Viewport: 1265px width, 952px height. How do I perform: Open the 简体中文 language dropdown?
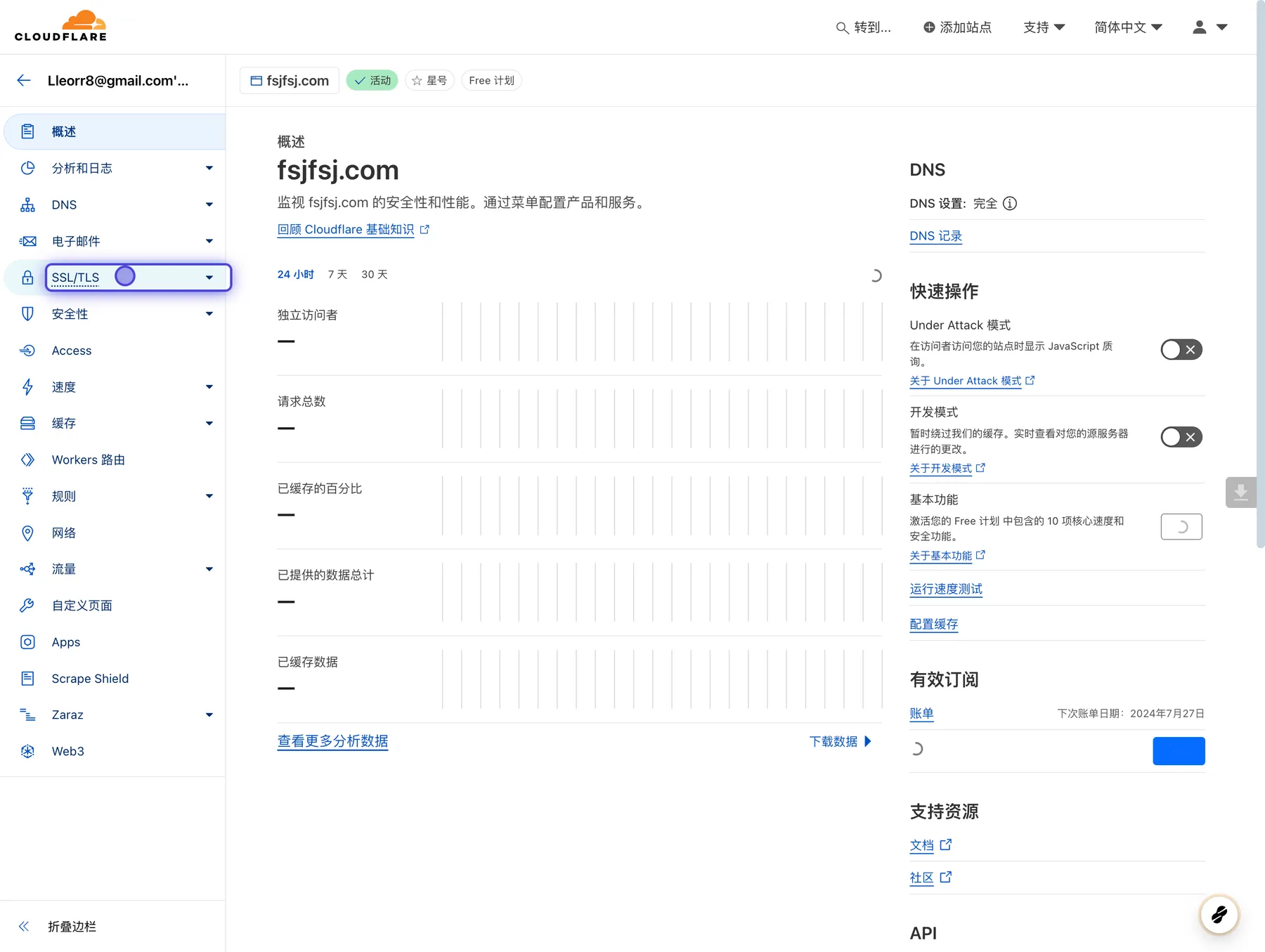click(x=1128, y=27)
